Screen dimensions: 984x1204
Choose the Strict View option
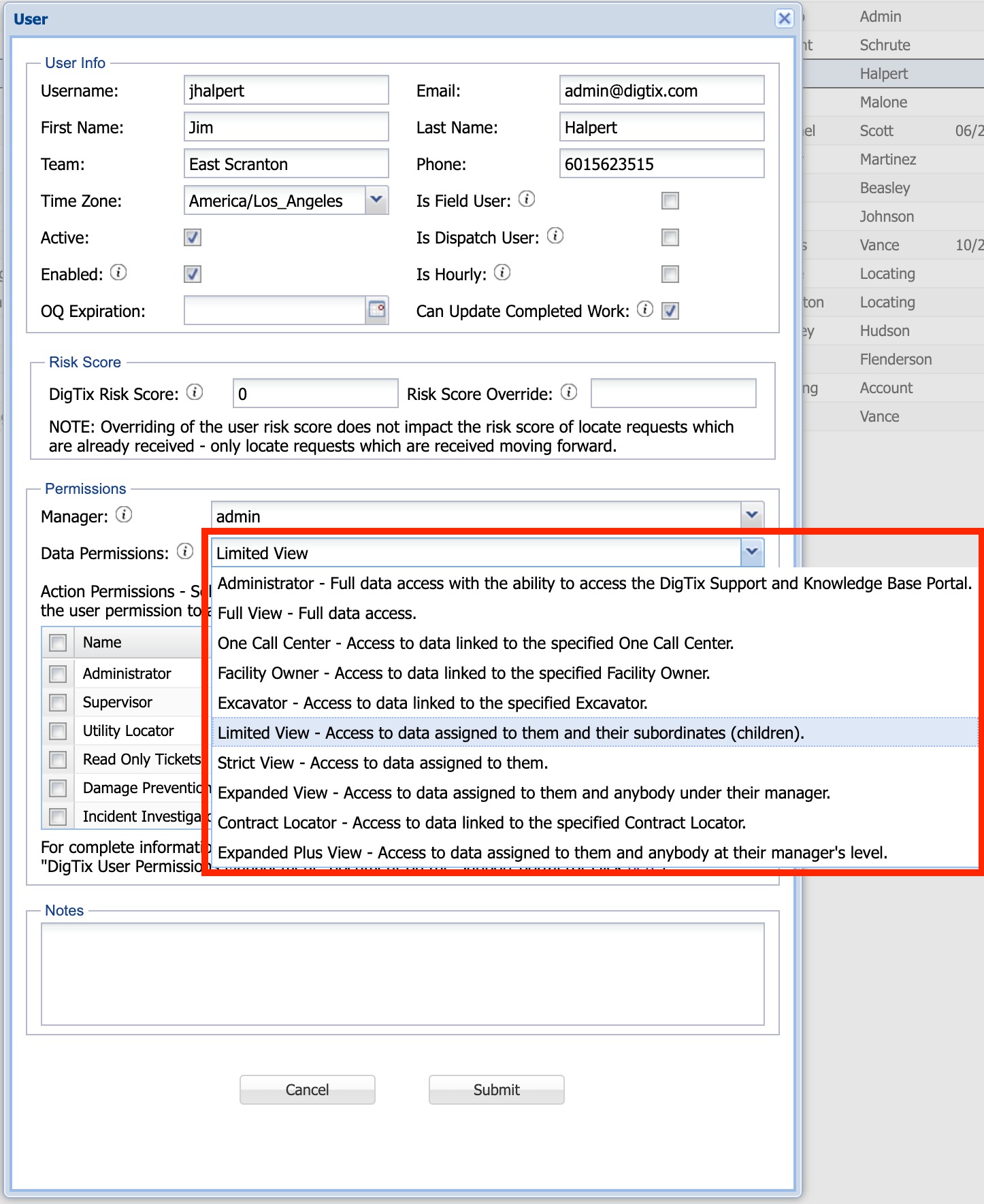tap(595, 763)
